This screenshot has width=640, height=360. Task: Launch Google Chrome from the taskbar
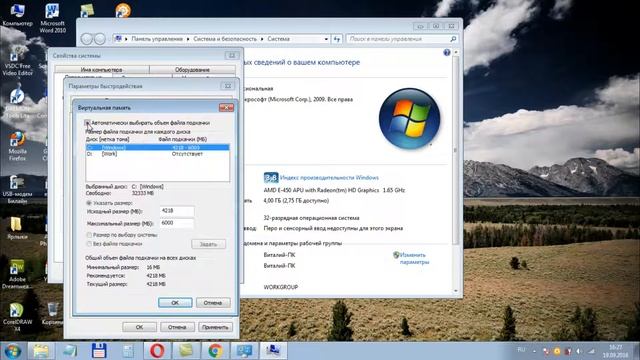215,351
